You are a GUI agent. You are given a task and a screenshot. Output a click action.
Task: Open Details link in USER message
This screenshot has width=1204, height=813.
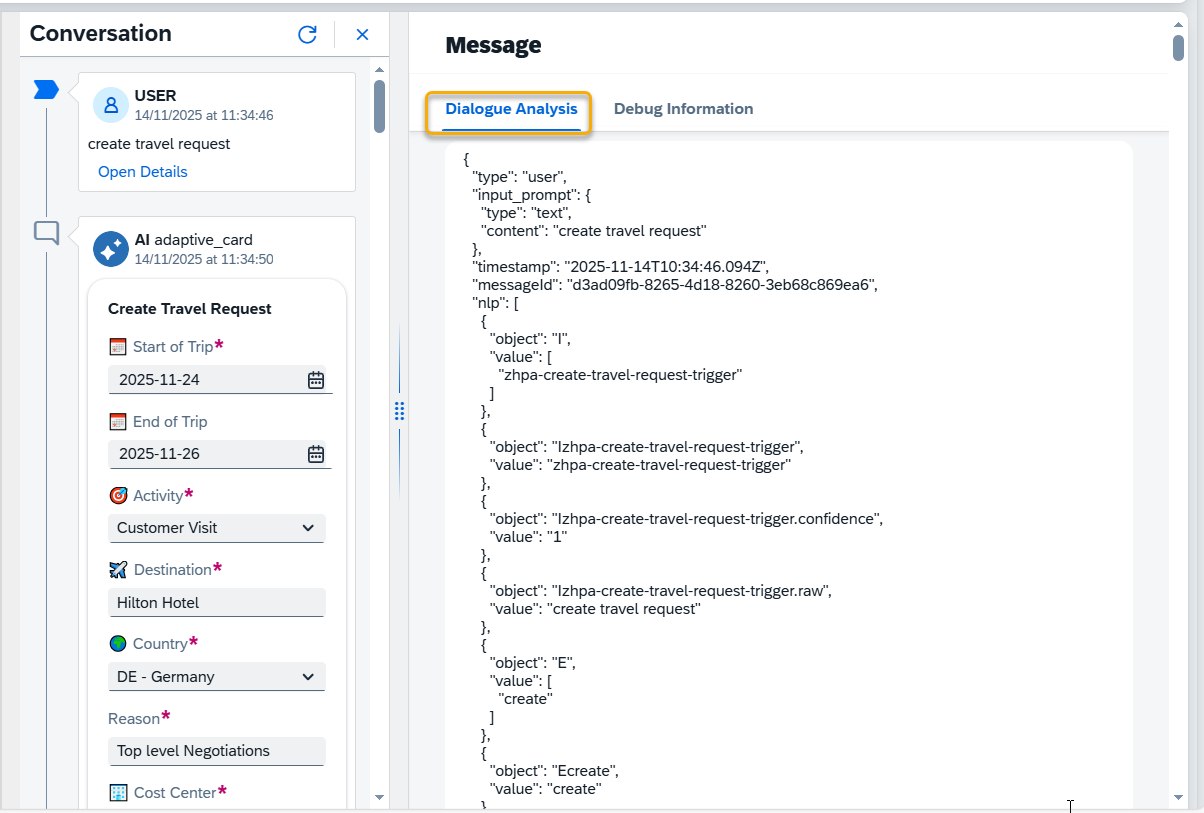143,172
